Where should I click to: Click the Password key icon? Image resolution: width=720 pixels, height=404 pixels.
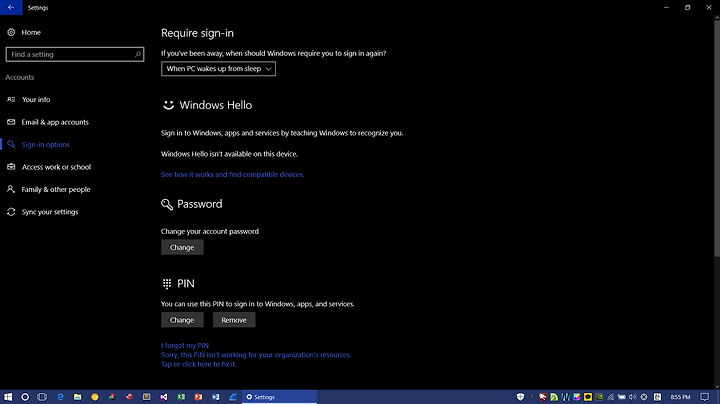167,204
